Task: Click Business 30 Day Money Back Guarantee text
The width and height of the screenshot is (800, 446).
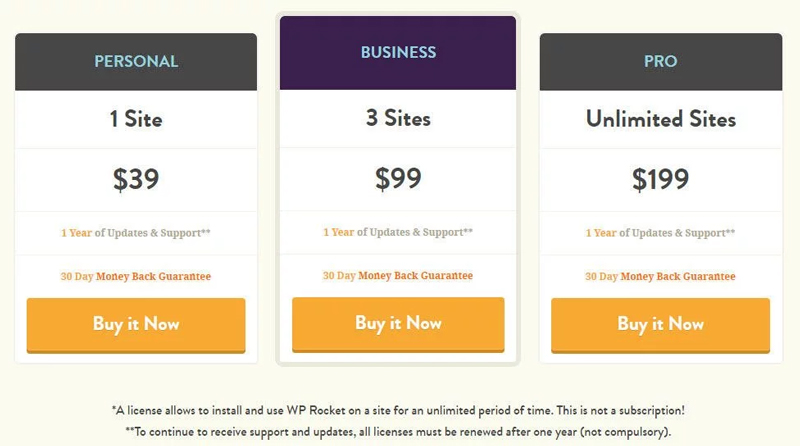Action: (x=398, y=276)
